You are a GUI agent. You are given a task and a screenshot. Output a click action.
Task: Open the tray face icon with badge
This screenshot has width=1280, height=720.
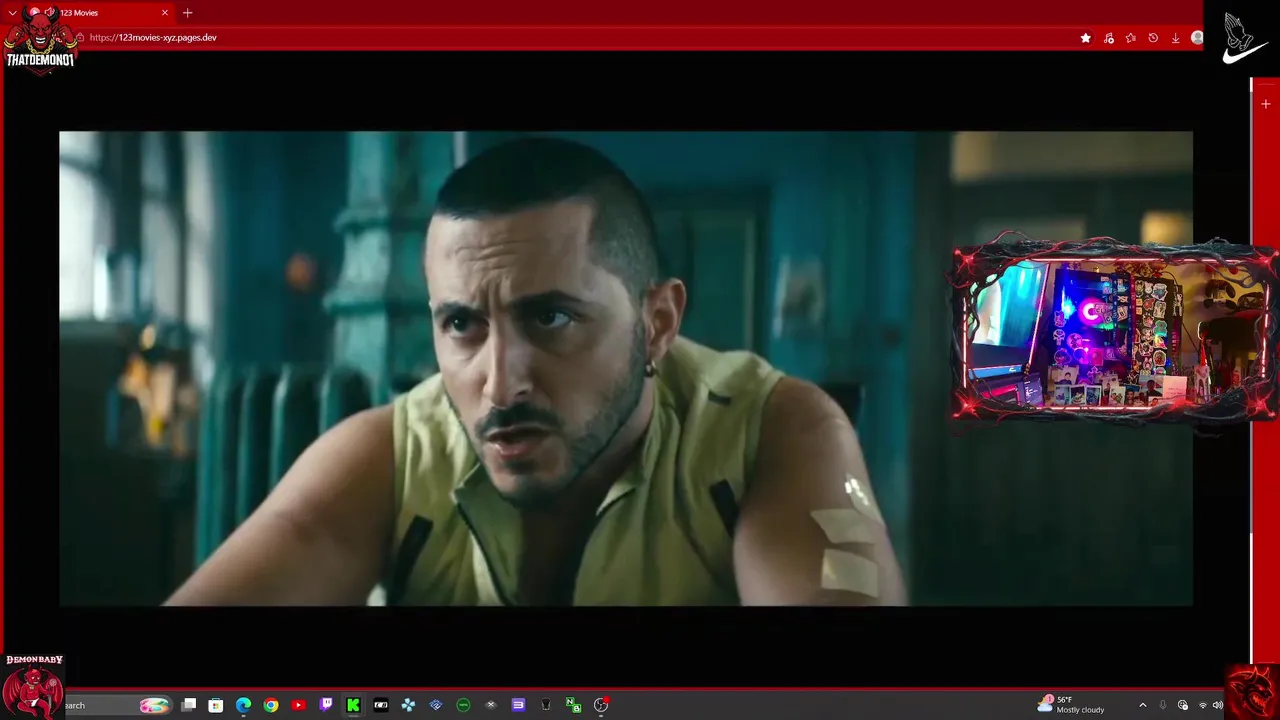point(1183,705)
